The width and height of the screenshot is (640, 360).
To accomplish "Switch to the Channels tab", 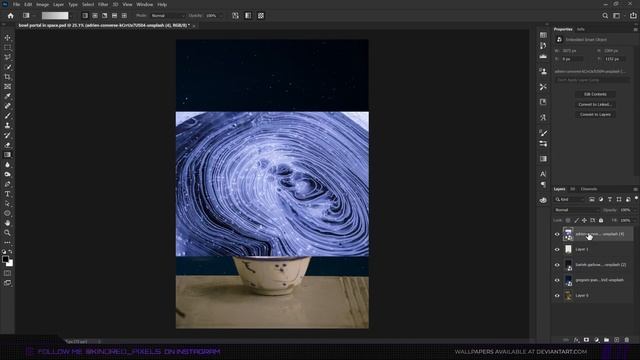I will click(589, 189).
